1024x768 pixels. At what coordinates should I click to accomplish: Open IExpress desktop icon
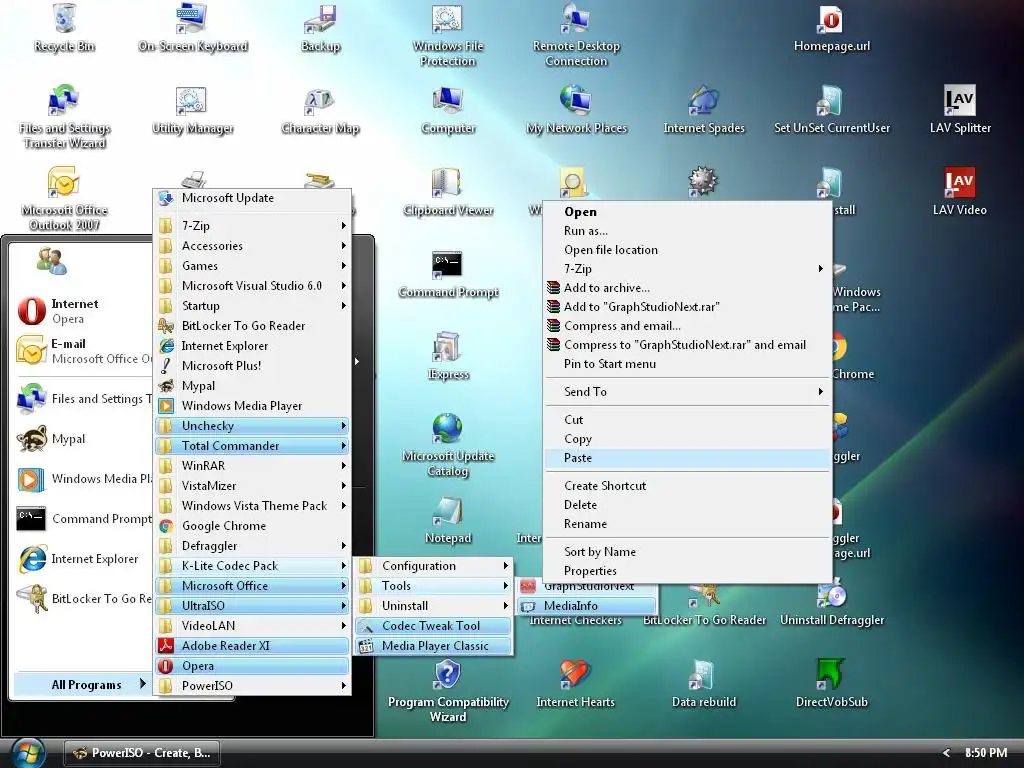tap(448, 356)
